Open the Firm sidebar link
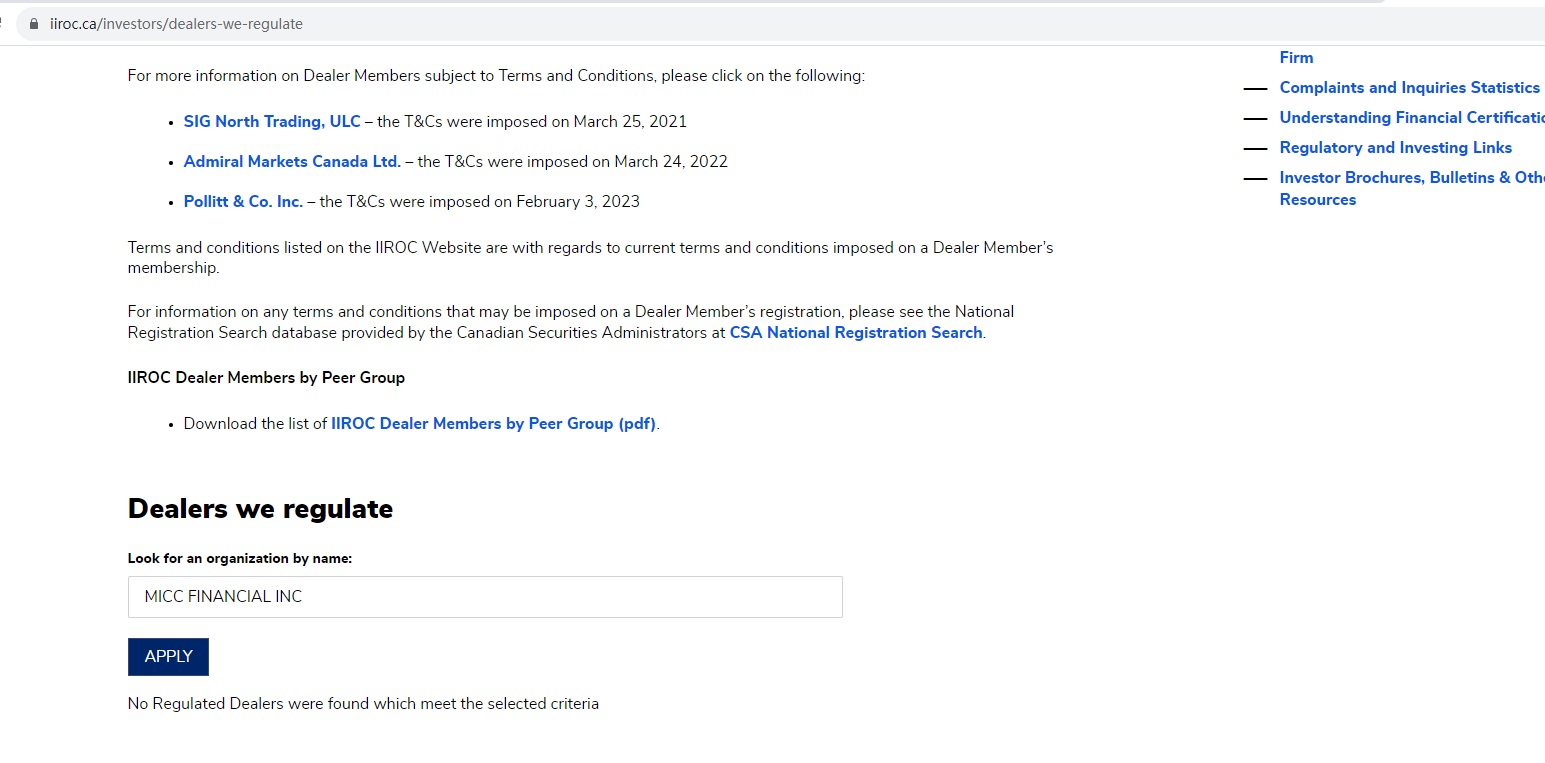This screenshot has height=763, width=1545. pyautogui.click(x=1296, y=58)
